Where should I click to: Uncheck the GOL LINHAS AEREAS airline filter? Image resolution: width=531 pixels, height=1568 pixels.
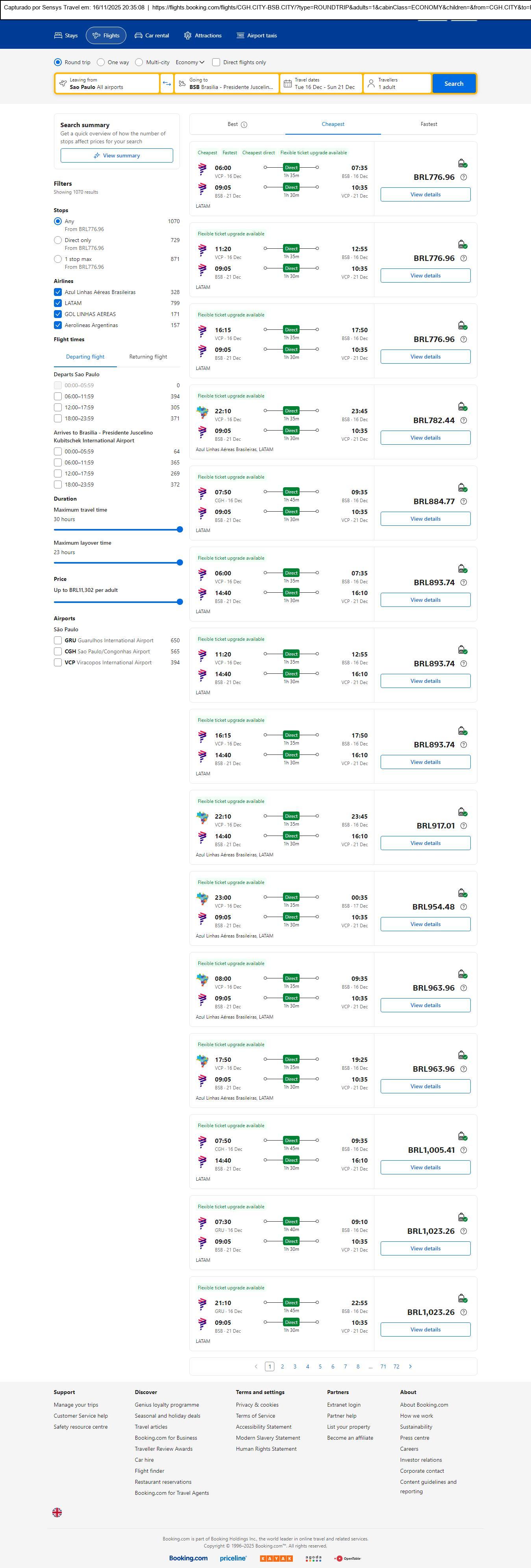click(58, 314)
